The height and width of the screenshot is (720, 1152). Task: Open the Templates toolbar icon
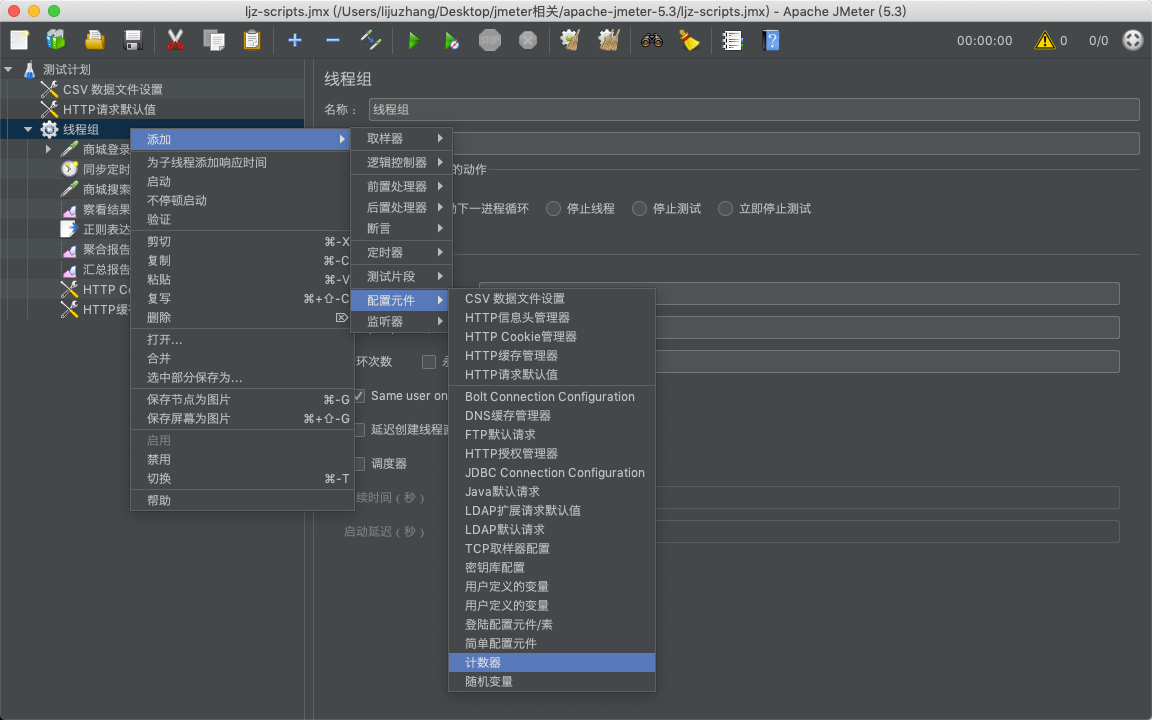click(x=56, y=40)
